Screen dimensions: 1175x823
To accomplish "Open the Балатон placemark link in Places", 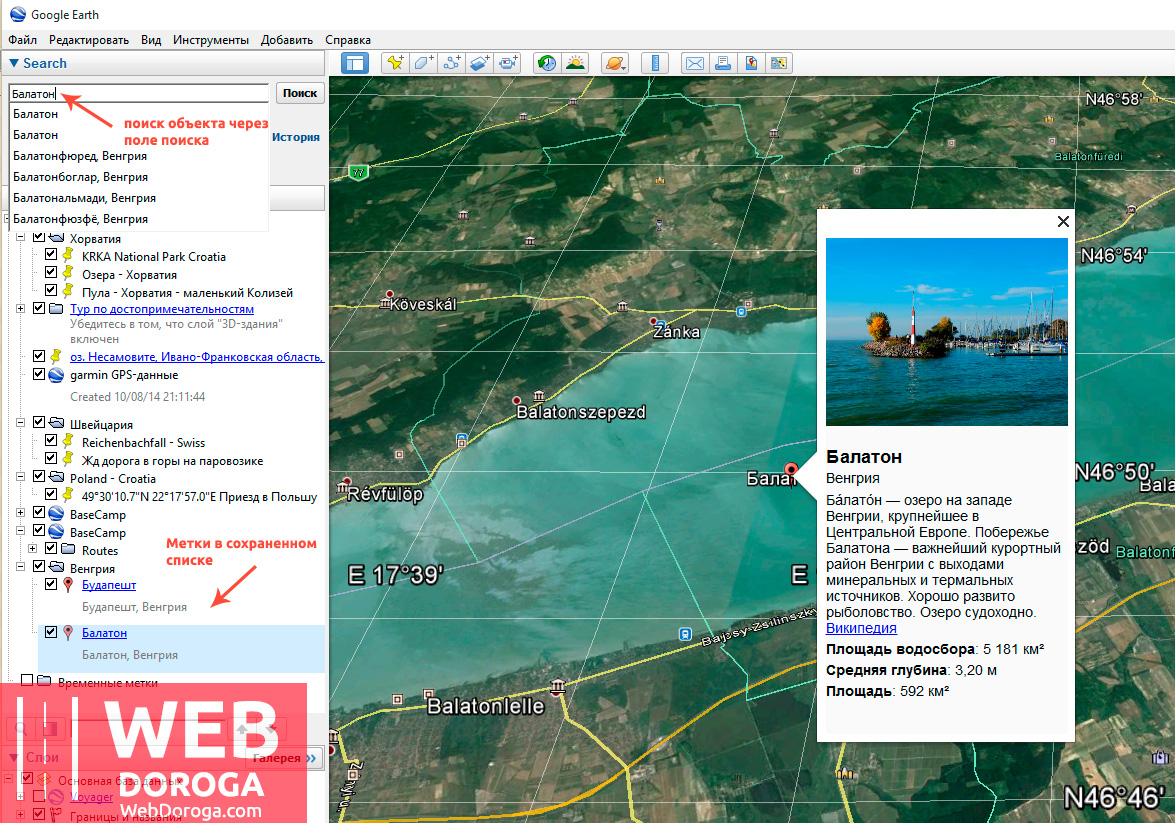I will pos(104,633).
